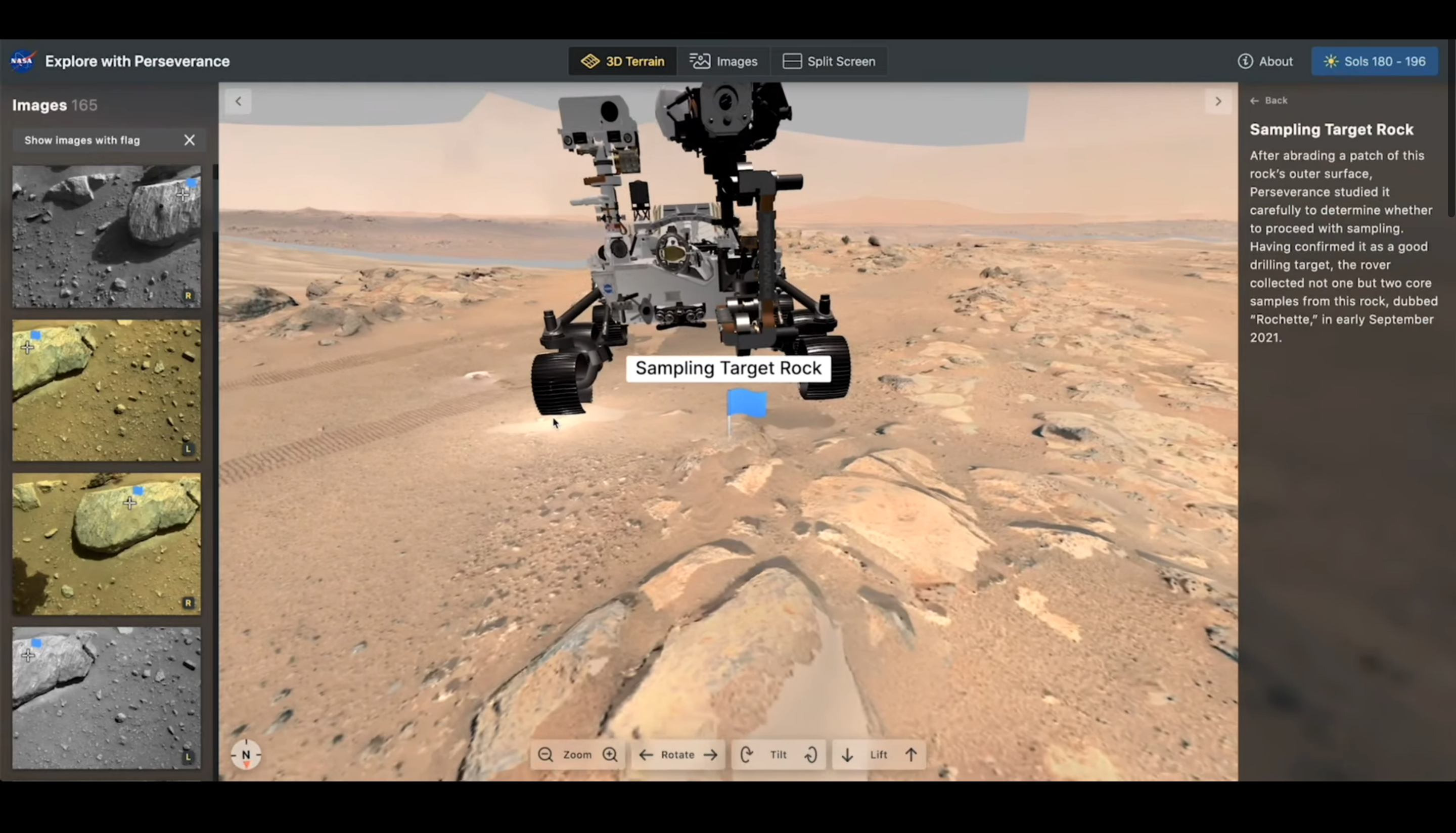Tilt the view with the counterclockwise tilt icon
This screenshot has width=1456, height=833.
tap(811, 755)
